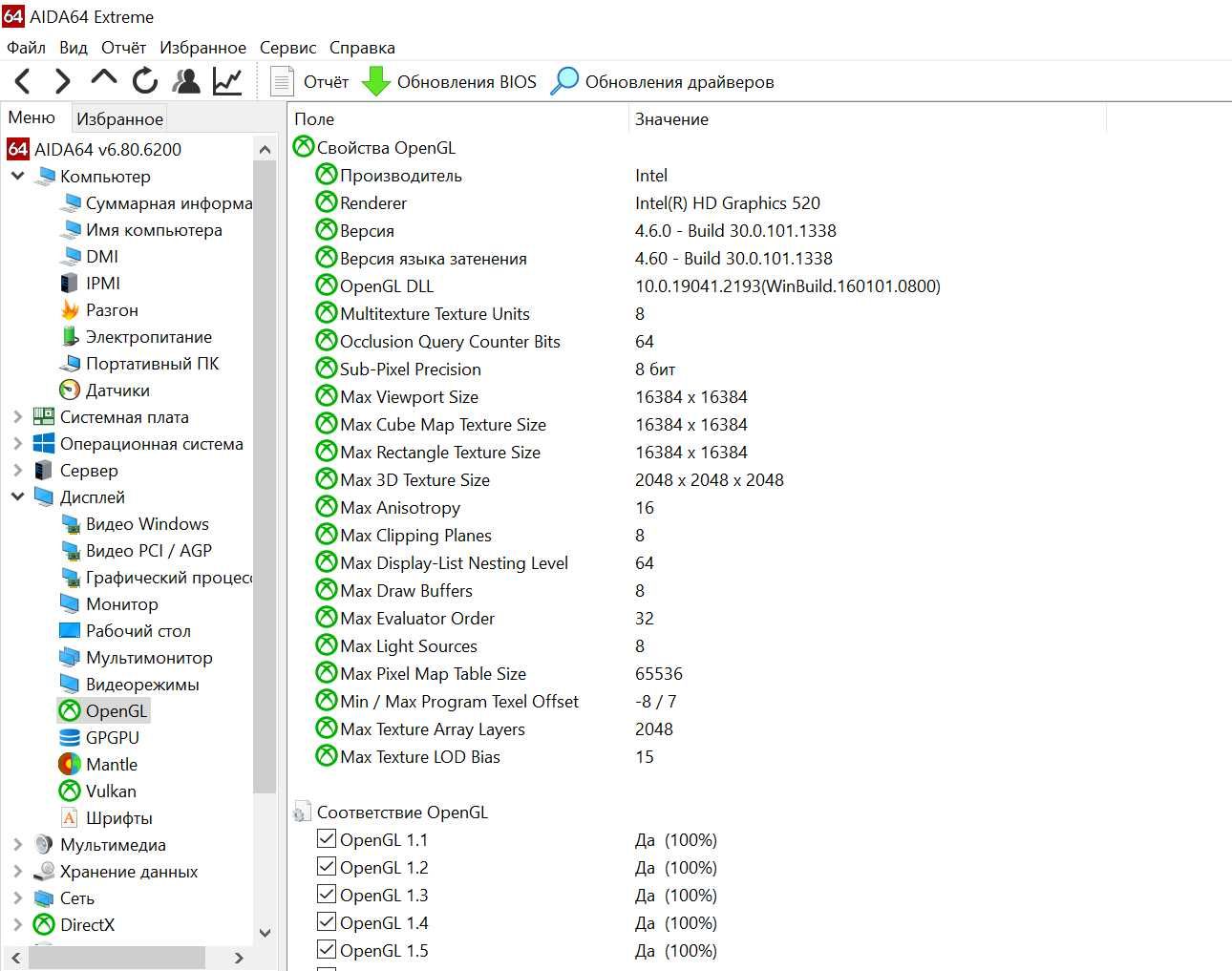Collapse the Дисплей tree node
This screenshot has height=971, width=1232.
[x=17, y=496]
